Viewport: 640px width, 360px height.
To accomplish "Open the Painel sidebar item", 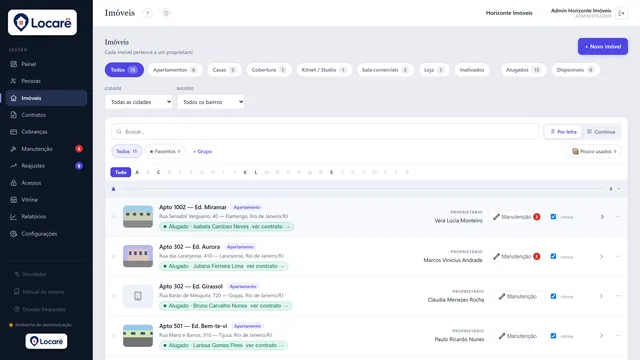I will [46, 64].
